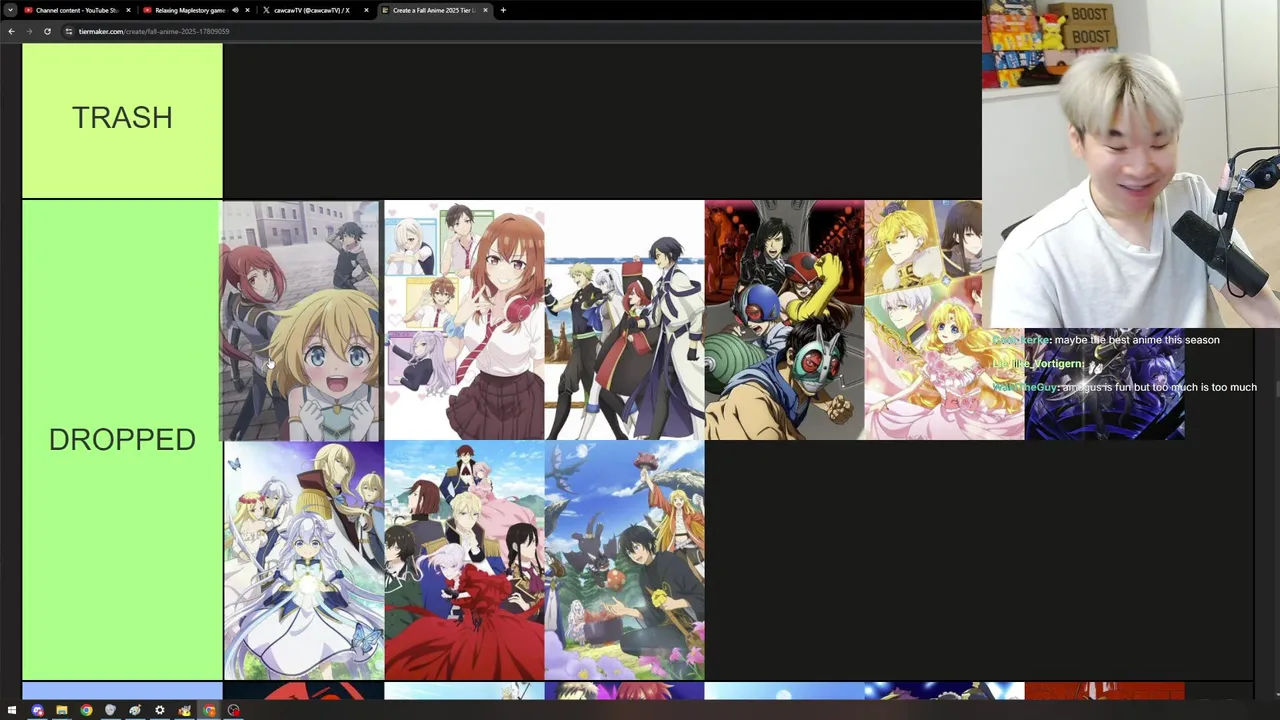1280x720 pixels.
Task: Open active Chrome profile window in taskbar
Action: [x=209, y=710]
